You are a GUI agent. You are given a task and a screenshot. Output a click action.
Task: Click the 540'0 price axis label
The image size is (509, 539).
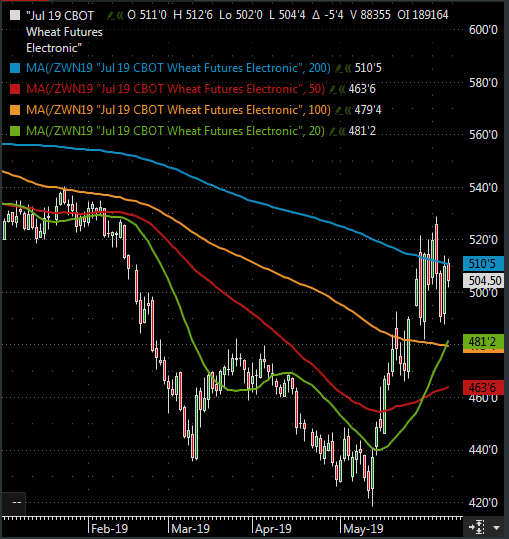coord(483,188)
